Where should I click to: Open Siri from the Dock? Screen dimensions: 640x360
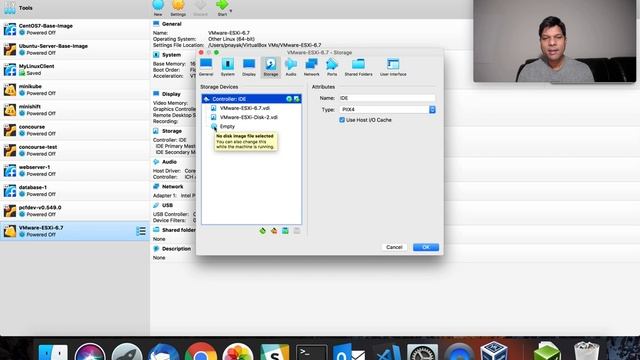click(x=90, y=352)
